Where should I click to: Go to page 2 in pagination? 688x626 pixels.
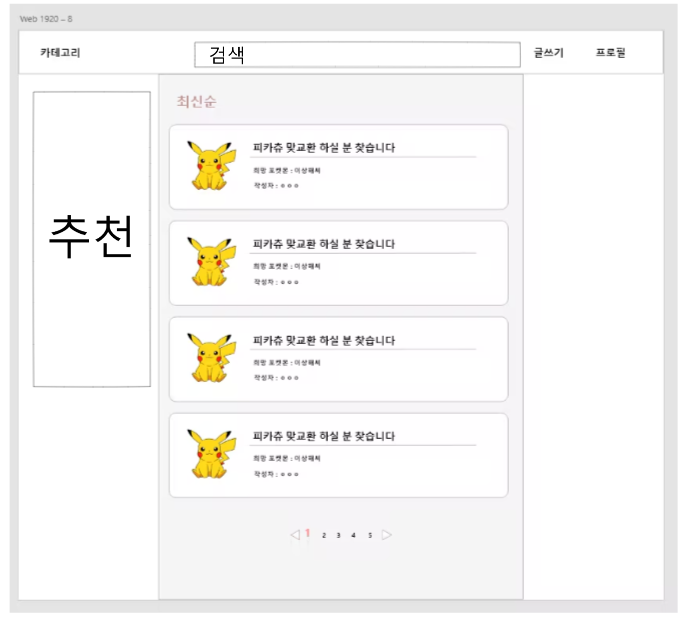324,535
